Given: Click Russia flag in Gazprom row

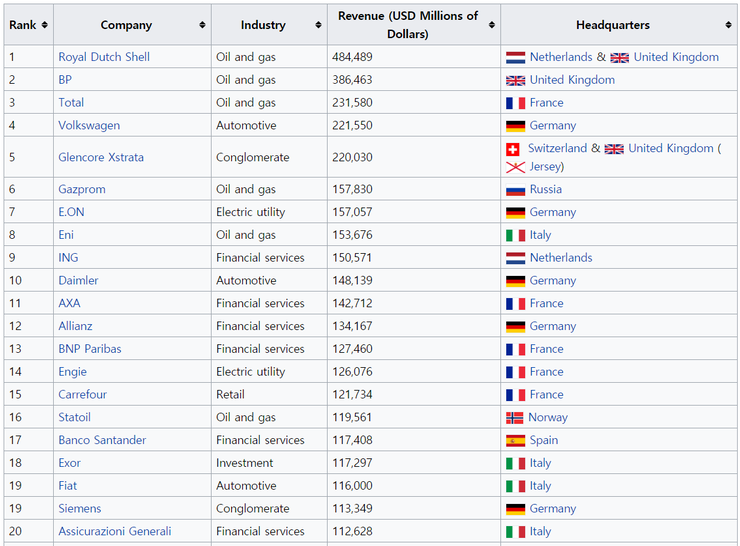Looking at the screenshot, I should coord(515,190).
